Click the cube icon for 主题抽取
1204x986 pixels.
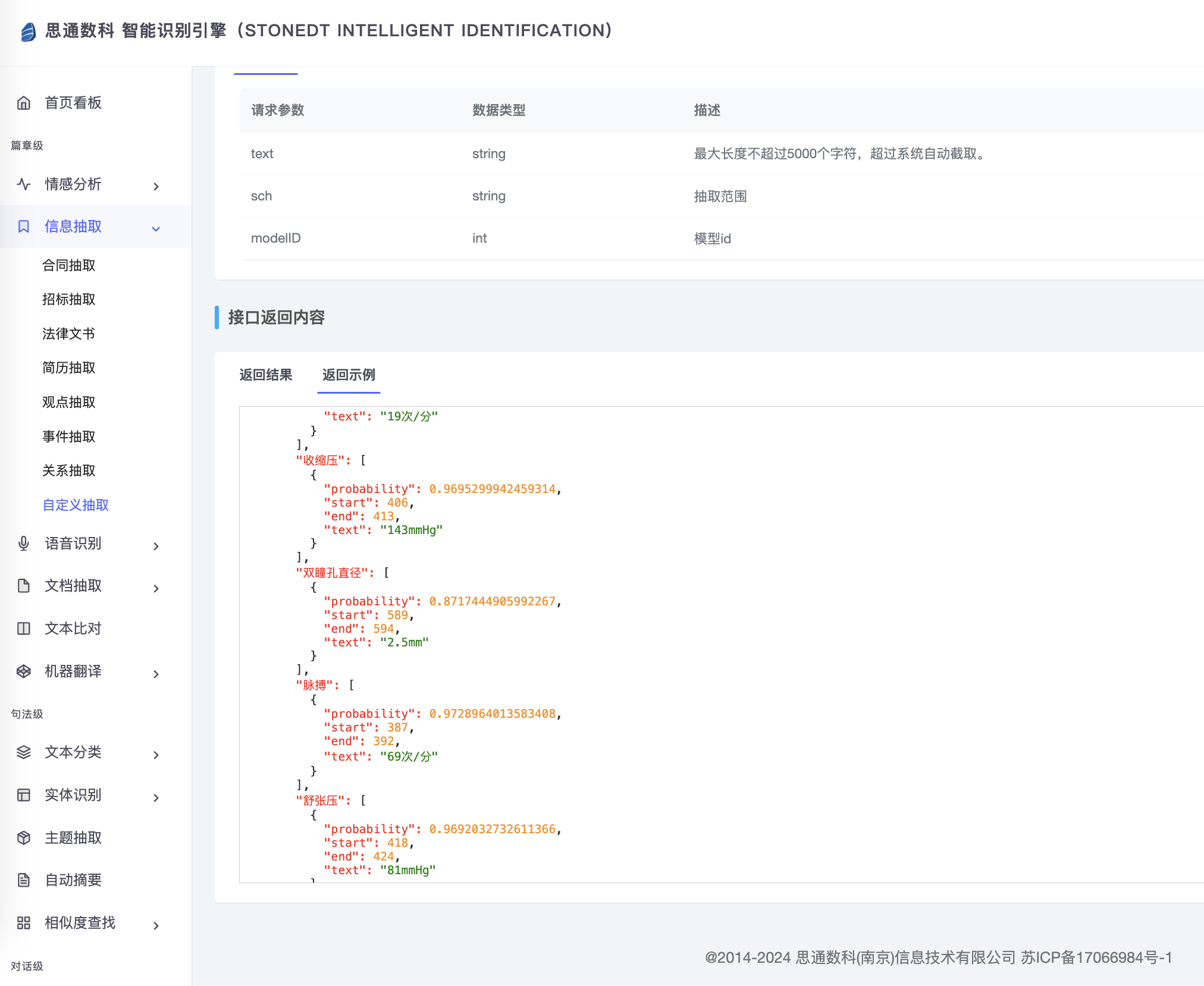pos(24,838)
